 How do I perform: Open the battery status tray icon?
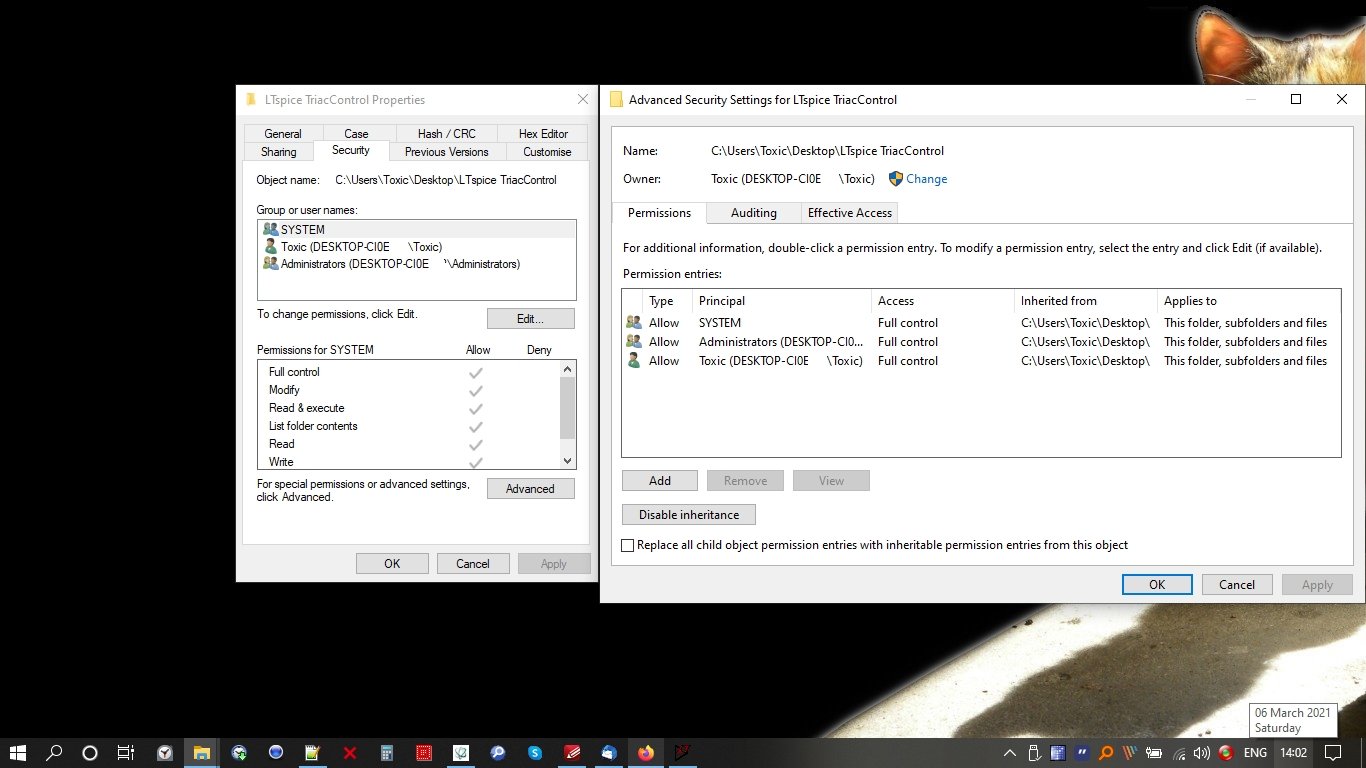pos(1154,752)
